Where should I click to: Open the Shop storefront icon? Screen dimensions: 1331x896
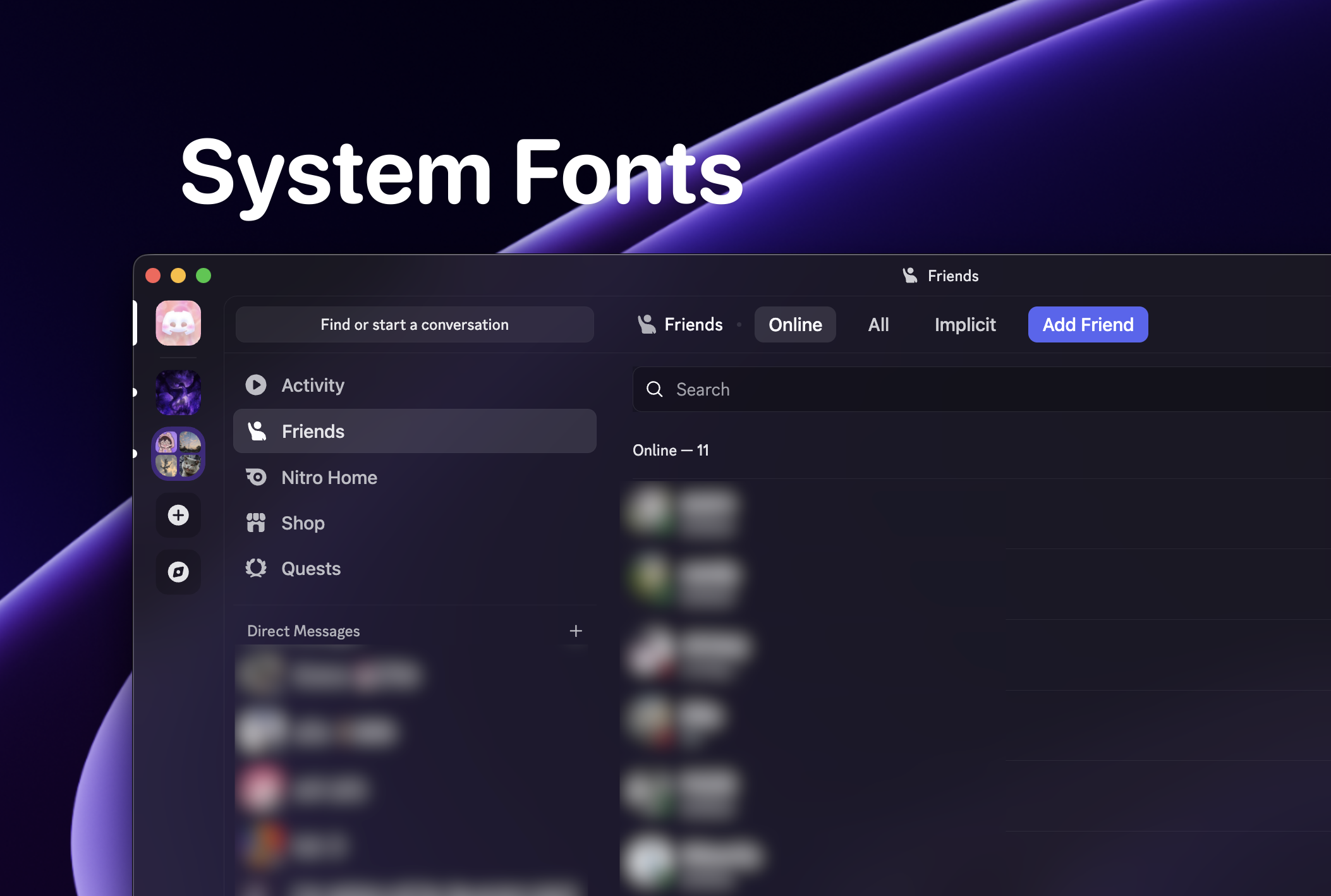click(257, 523)
